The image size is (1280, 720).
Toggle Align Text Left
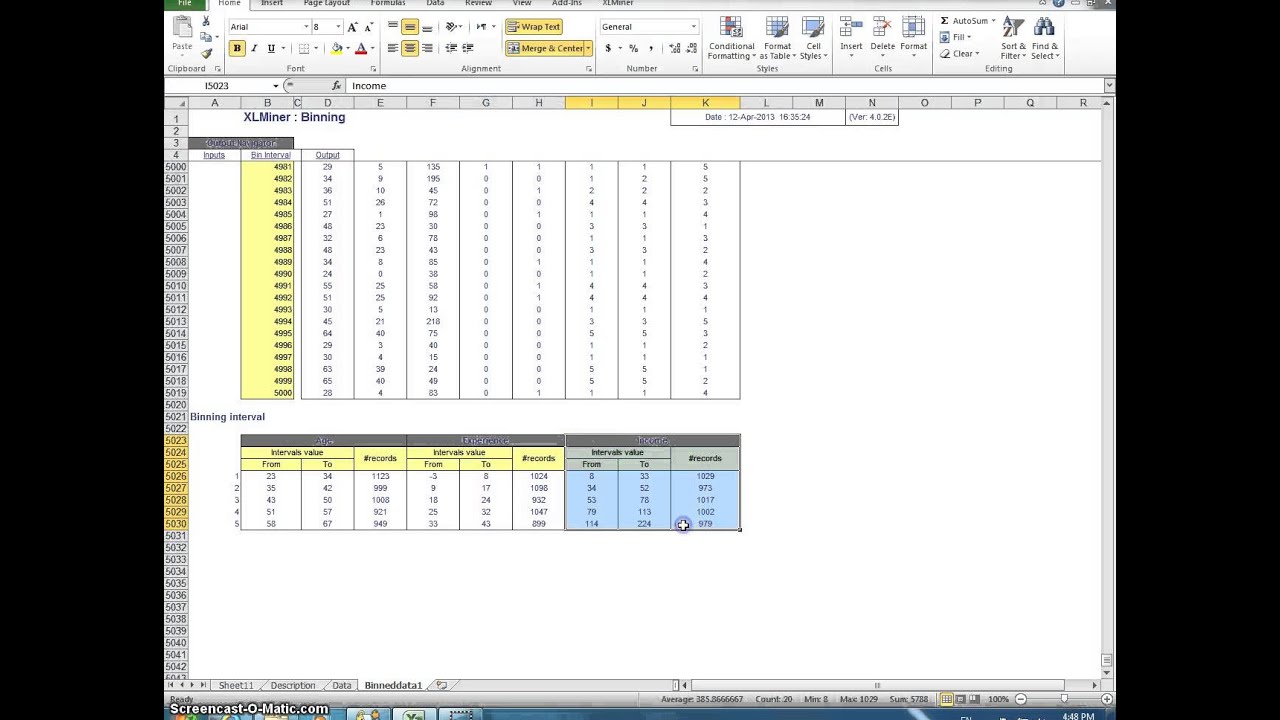coord(392,48)
